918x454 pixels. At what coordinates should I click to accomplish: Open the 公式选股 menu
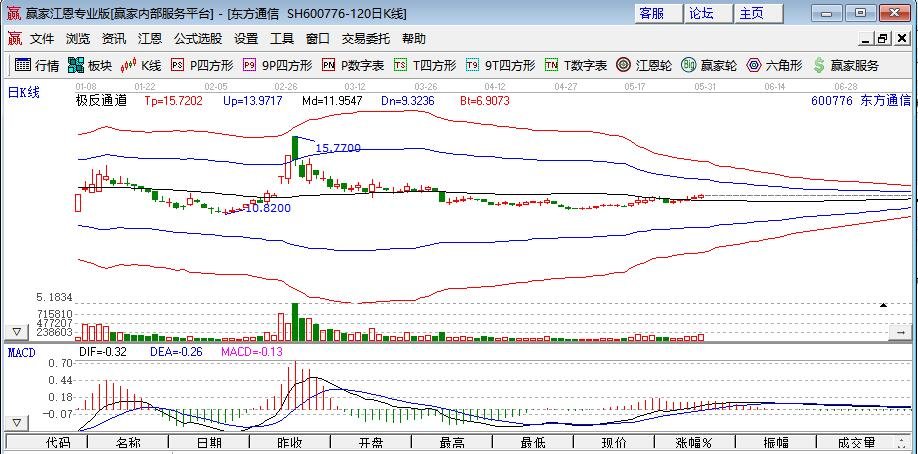[x=198, y=39]
